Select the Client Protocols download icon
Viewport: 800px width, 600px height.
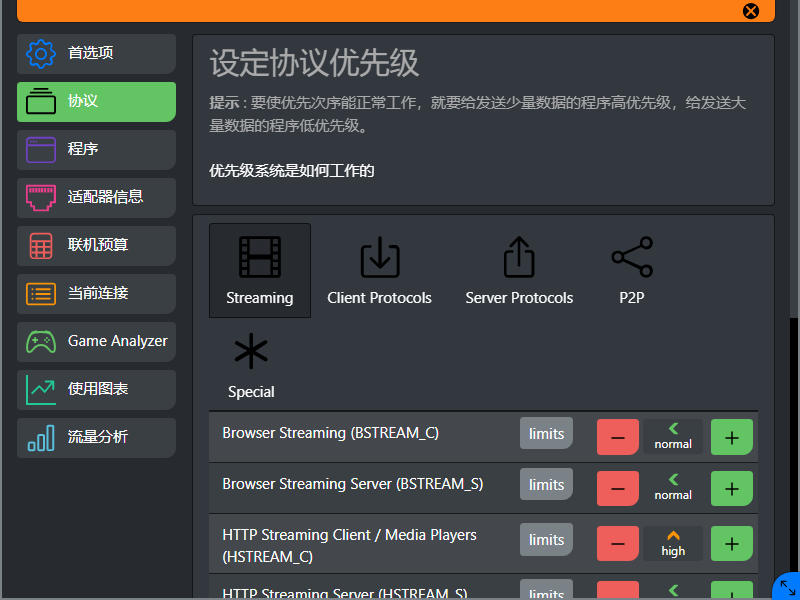click(379, 270)
